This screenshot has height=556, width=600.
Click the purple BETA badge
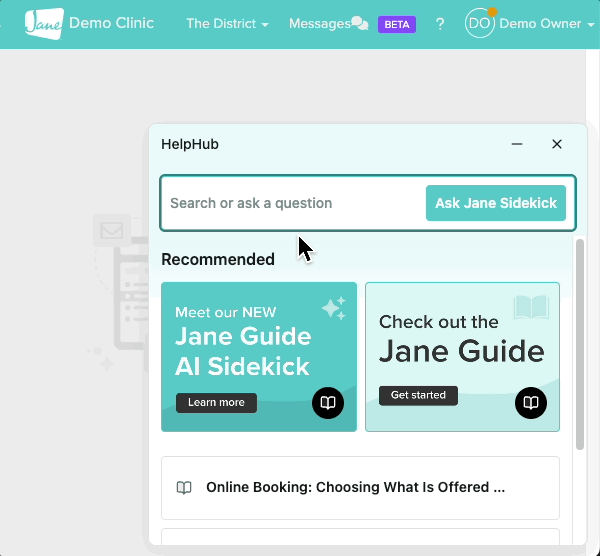pyautogui.click(x=397, y=24)
